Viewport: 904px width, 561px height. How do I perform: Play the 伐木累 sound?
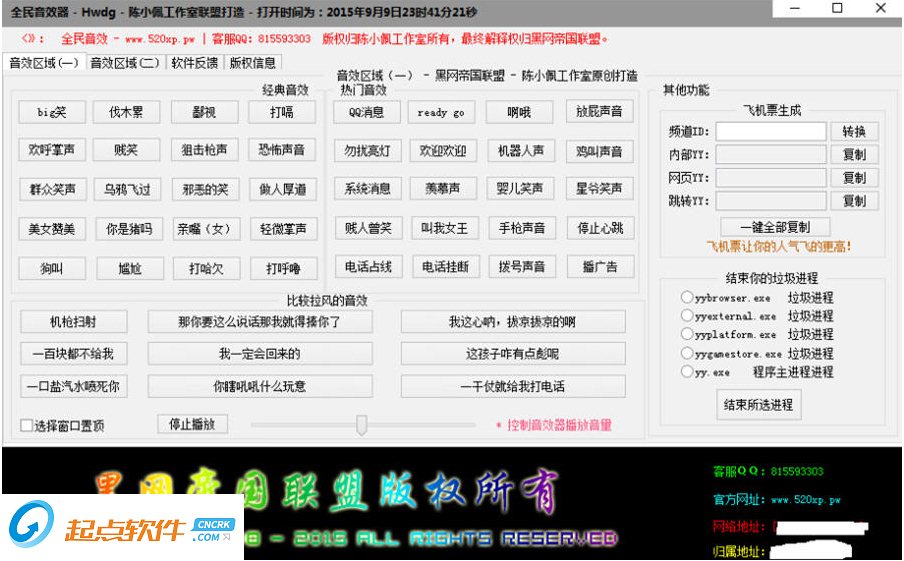[126, 112]
